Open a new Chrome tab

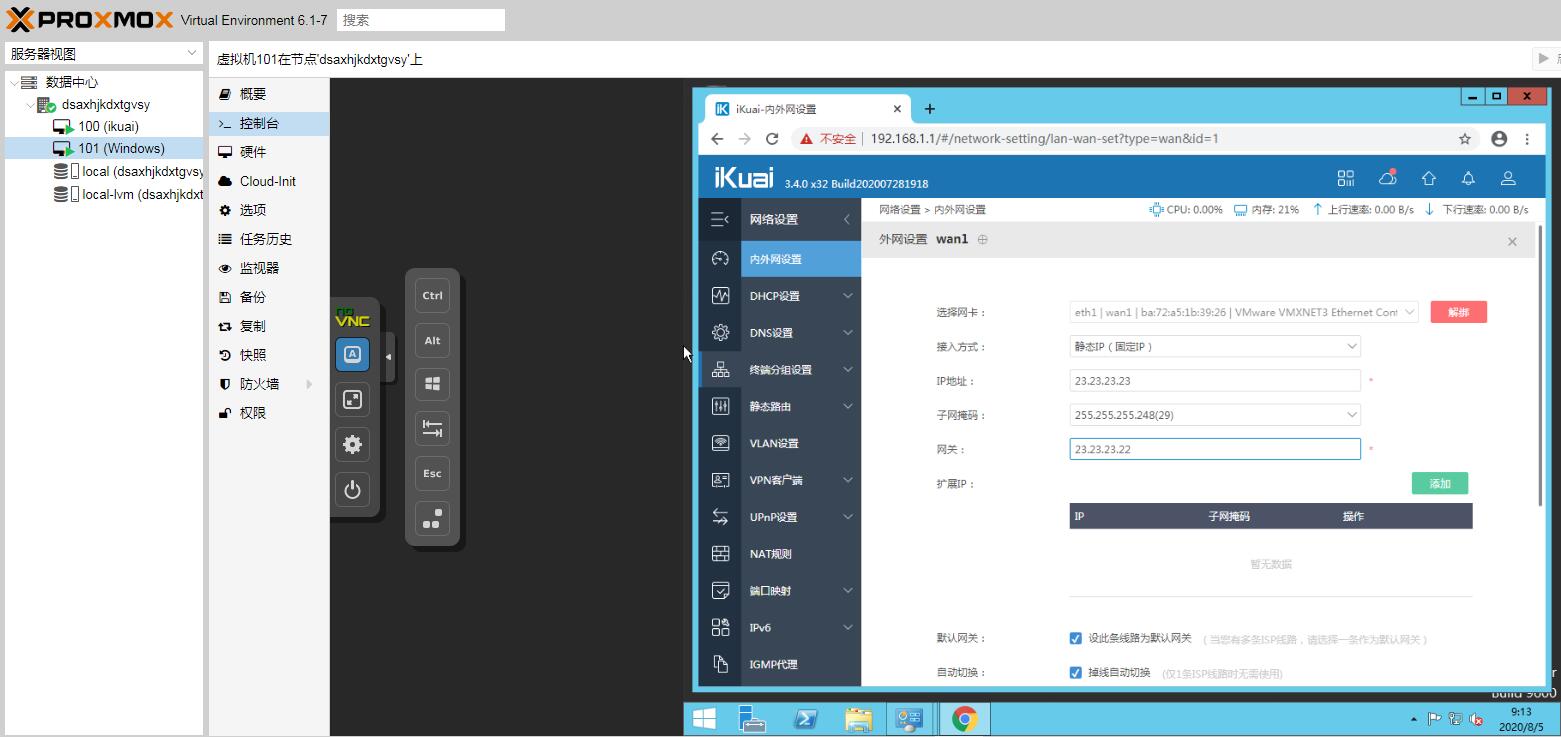(x=929, y=109)
